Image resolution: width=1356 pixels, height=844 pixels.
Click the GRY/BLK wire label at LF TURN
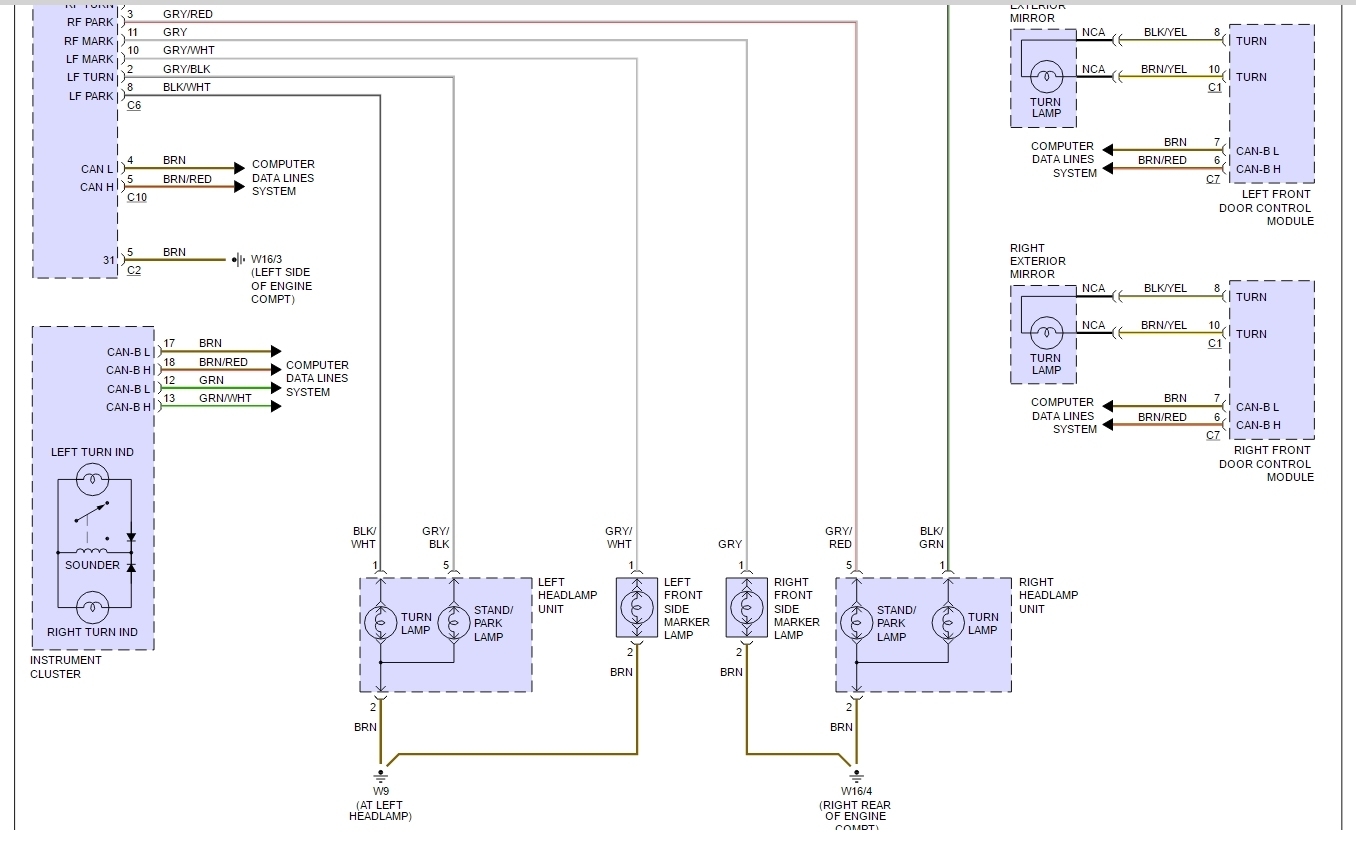[187, 69]
